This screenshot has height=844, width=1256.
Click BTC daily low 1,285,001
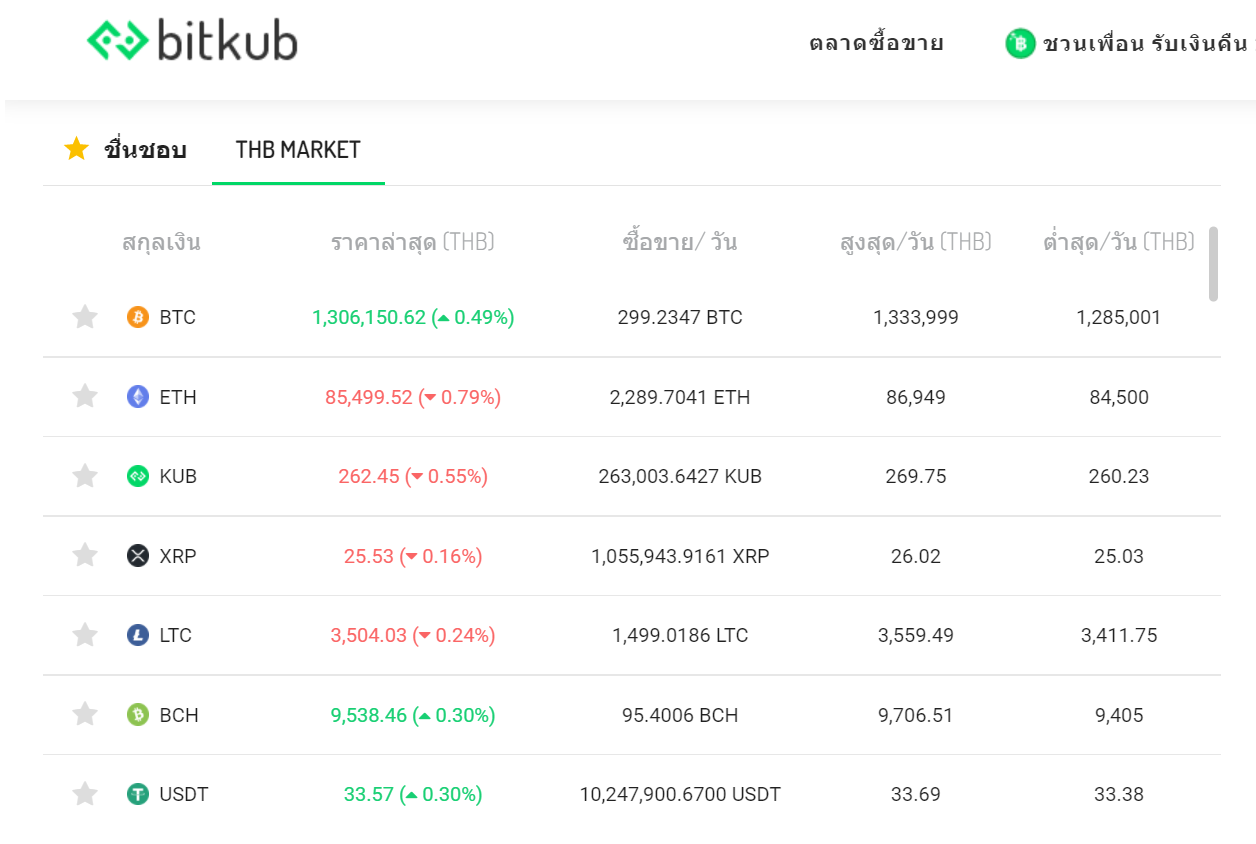(x=1119, y=317)
